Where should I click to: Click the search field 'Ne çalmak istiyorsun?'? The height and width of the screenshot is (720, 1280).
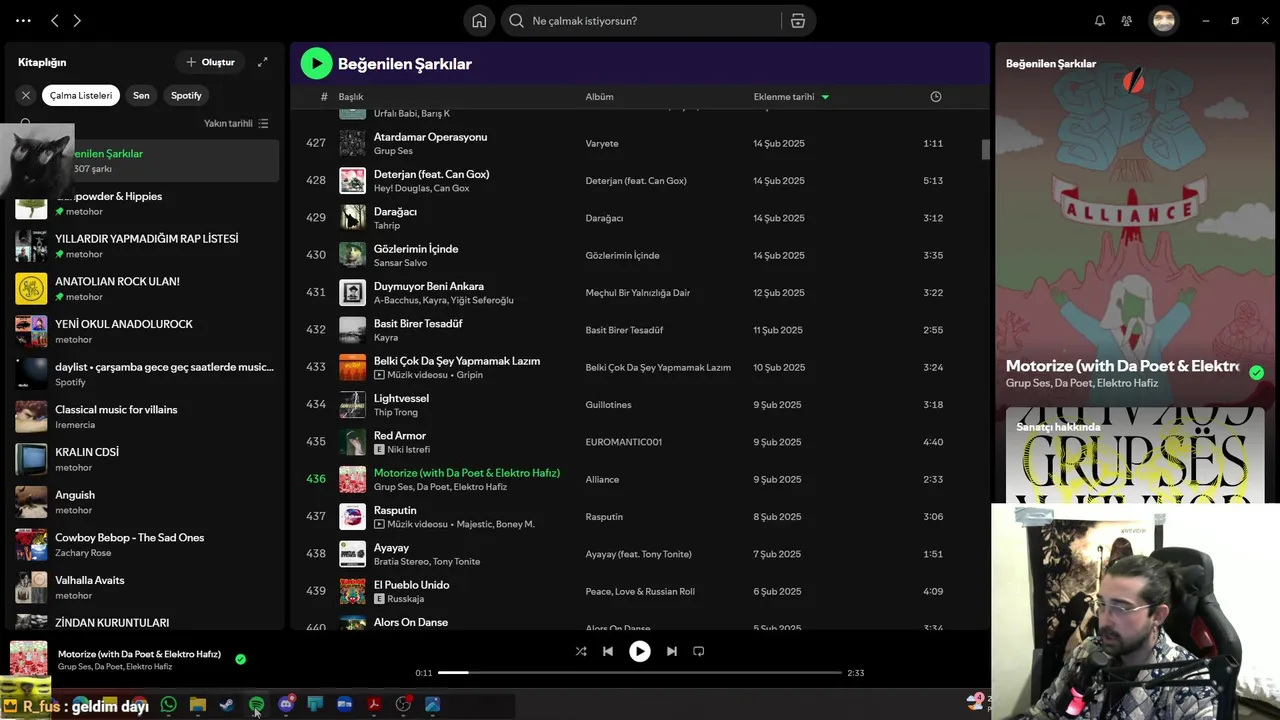point(640,21)
